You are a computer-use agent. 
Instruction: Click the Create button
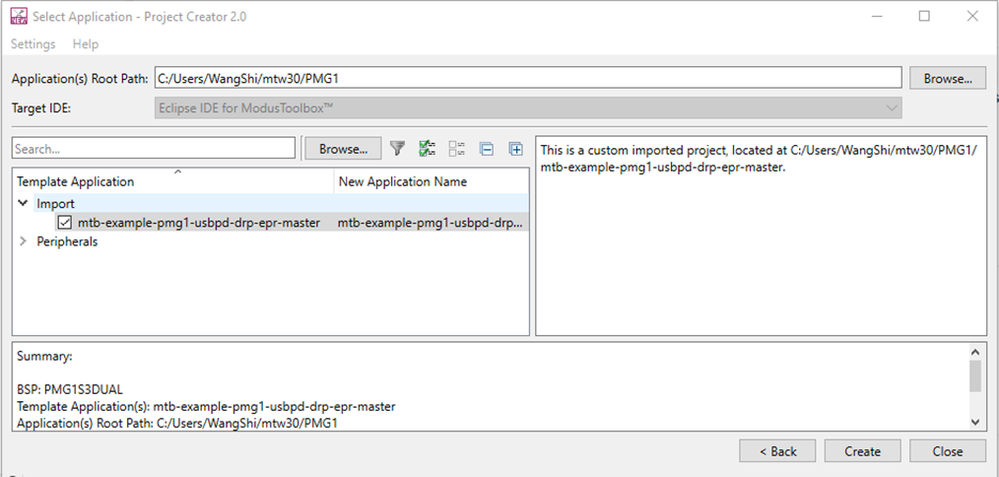click(x=863, y=451)
